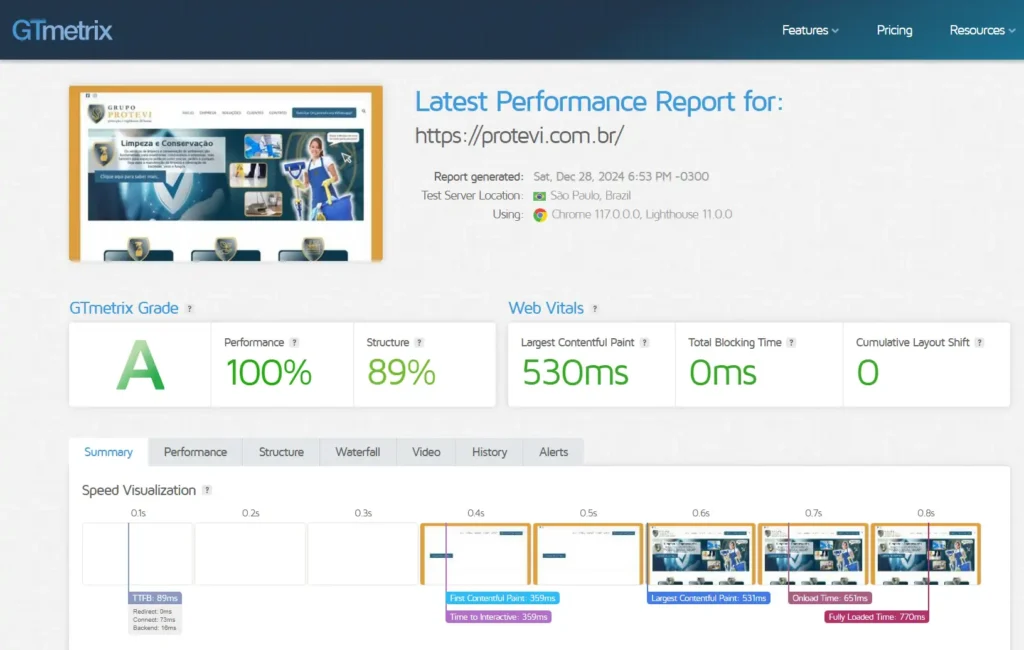Click help icon beside Web Vitals

[x=595, y=309]
